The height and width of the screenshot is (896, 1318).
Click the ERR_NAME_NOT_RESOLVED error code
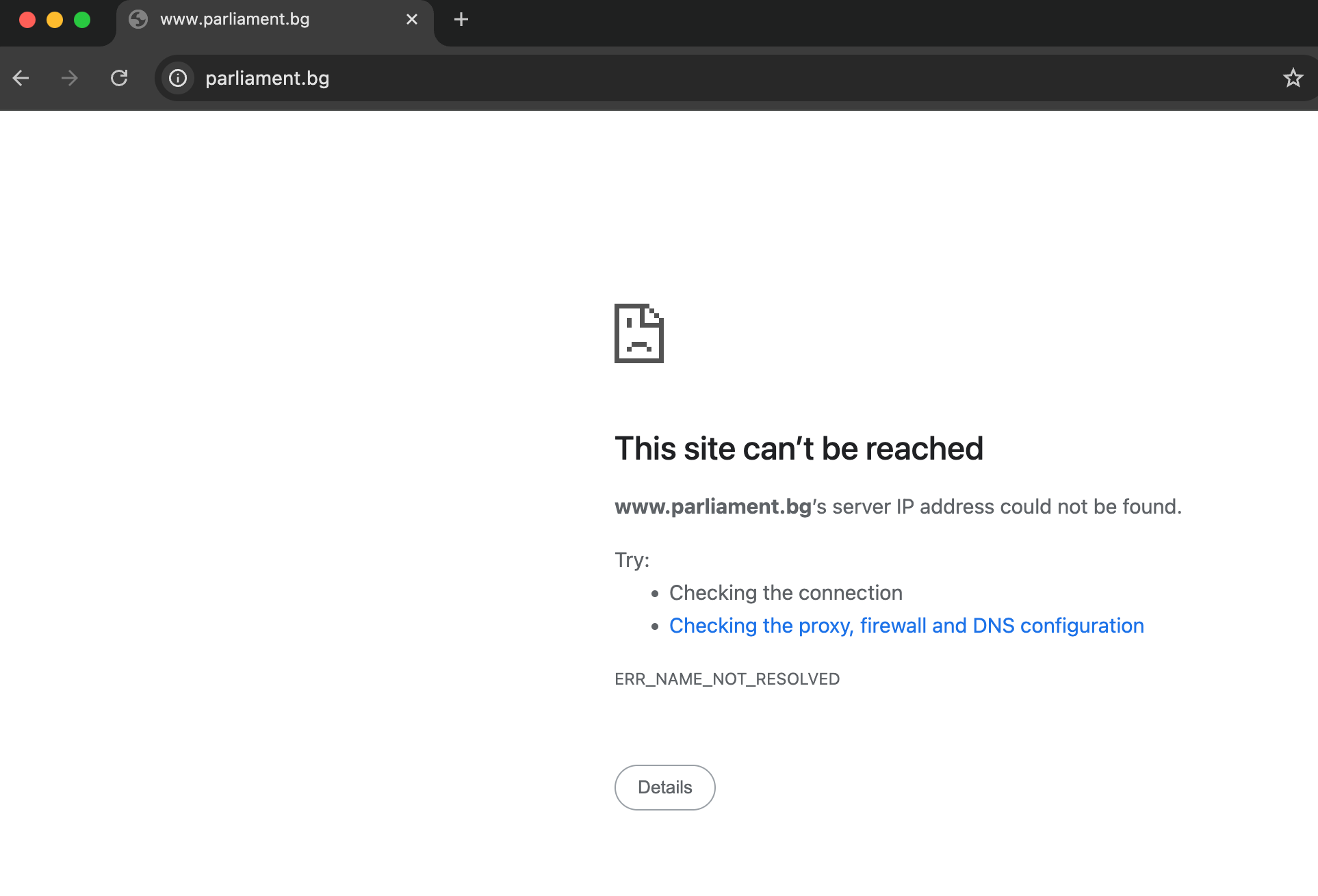coord(727,679)
